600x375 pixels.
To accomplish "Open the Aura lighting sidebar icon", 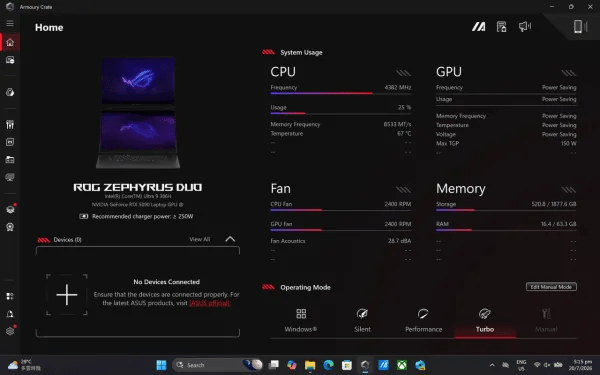I will (10, 92).
